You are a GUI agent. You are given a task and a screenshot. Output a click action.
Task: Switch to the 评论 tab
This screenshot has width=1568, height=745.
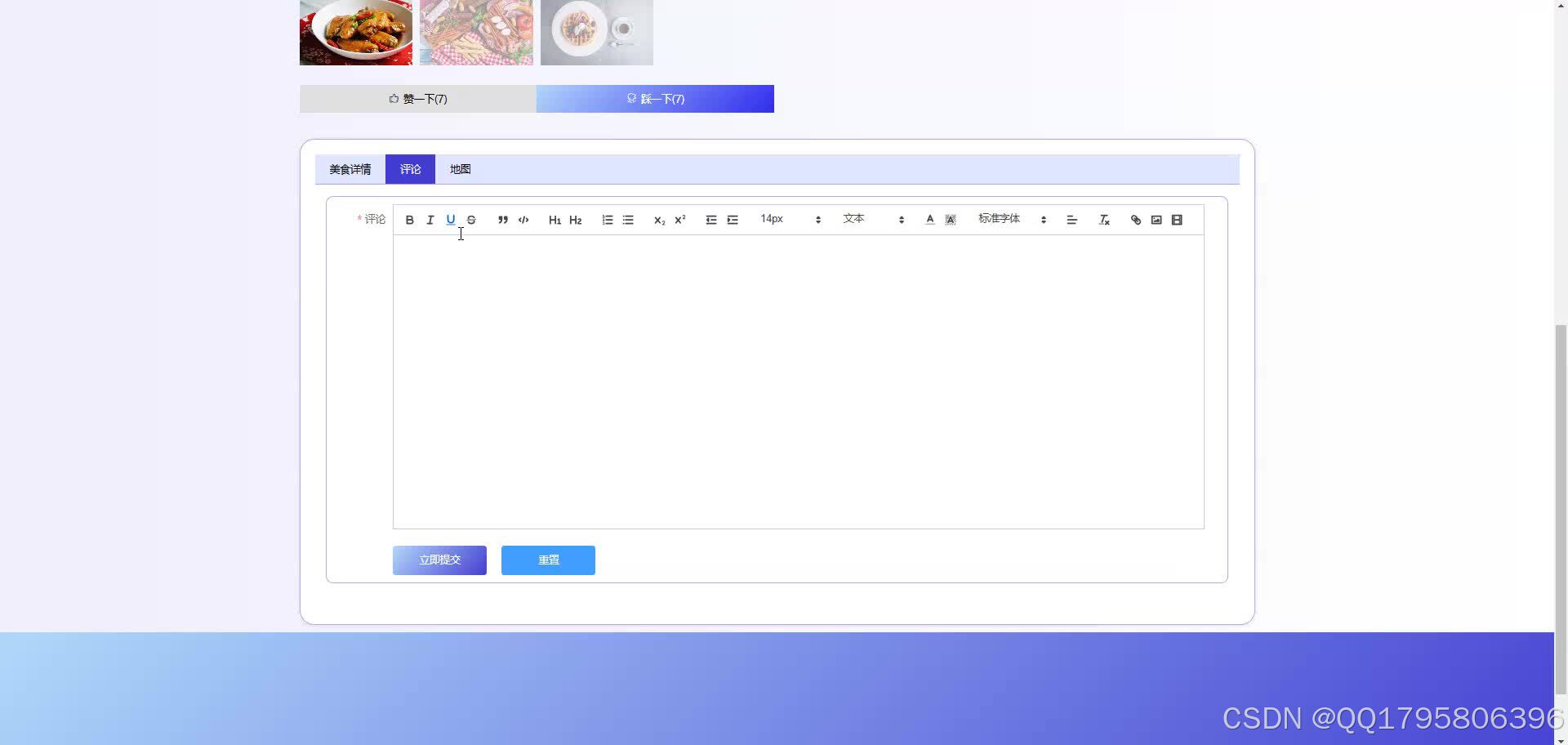point(410,169)
